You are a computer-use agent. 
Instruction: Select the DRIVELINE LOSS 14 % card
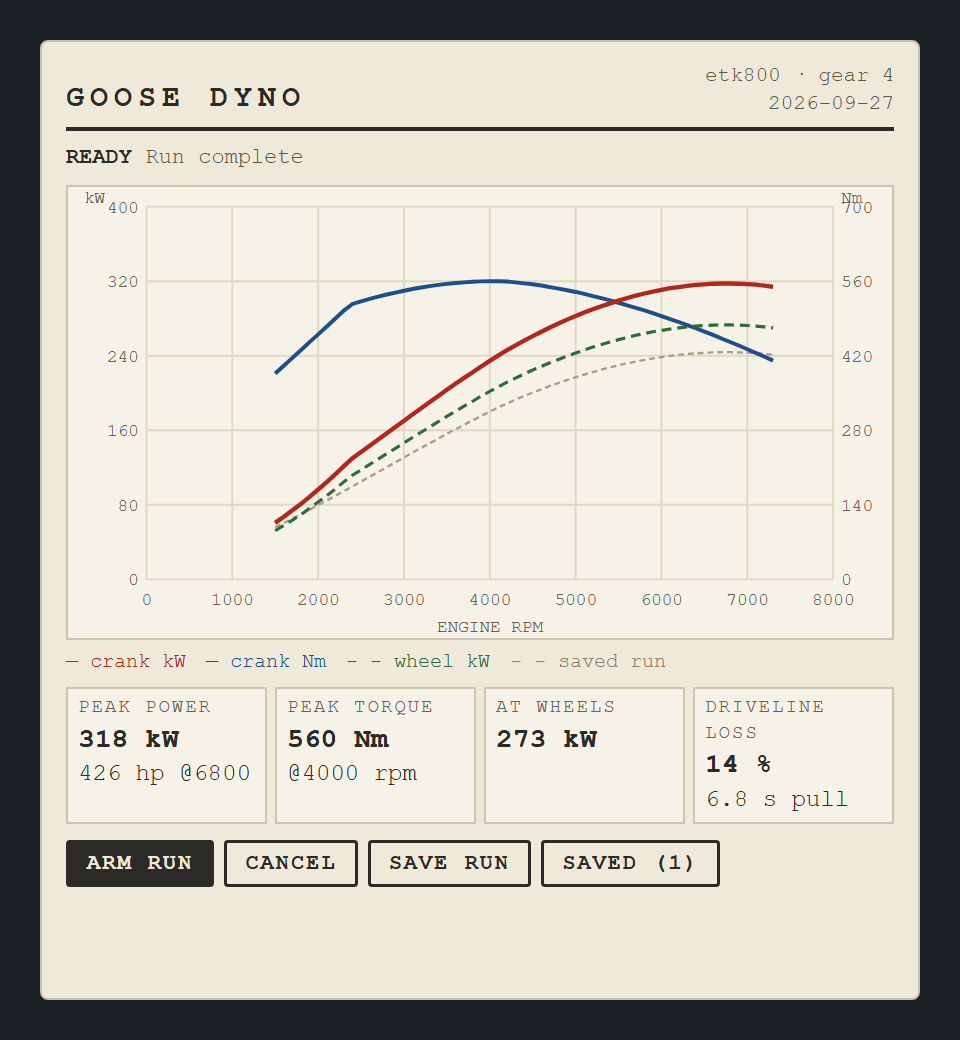[x=793, y=755]
